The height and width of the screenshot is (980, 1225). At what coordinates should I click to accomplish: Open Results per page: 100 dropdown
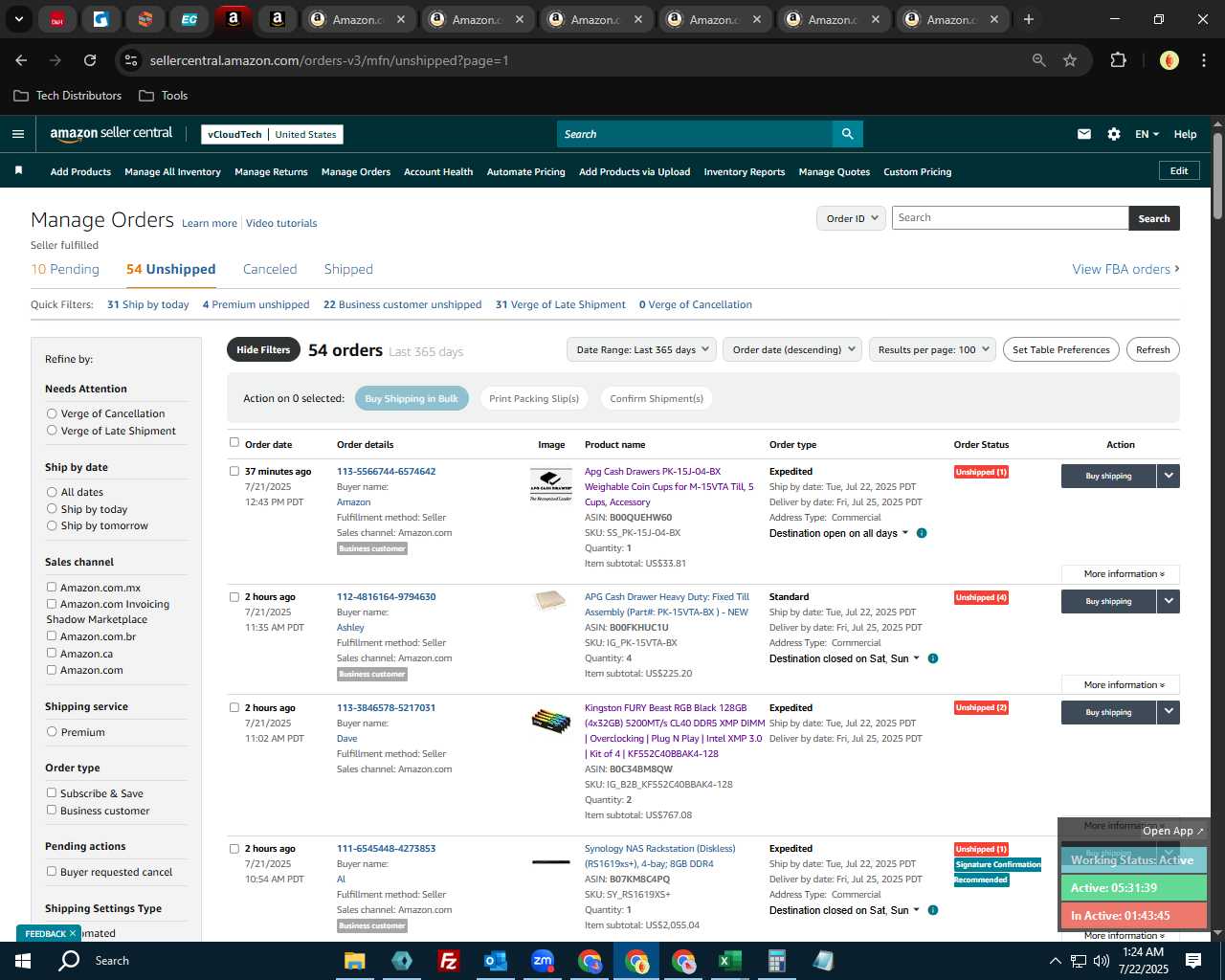pyautogui.click(x=932, y=349)
